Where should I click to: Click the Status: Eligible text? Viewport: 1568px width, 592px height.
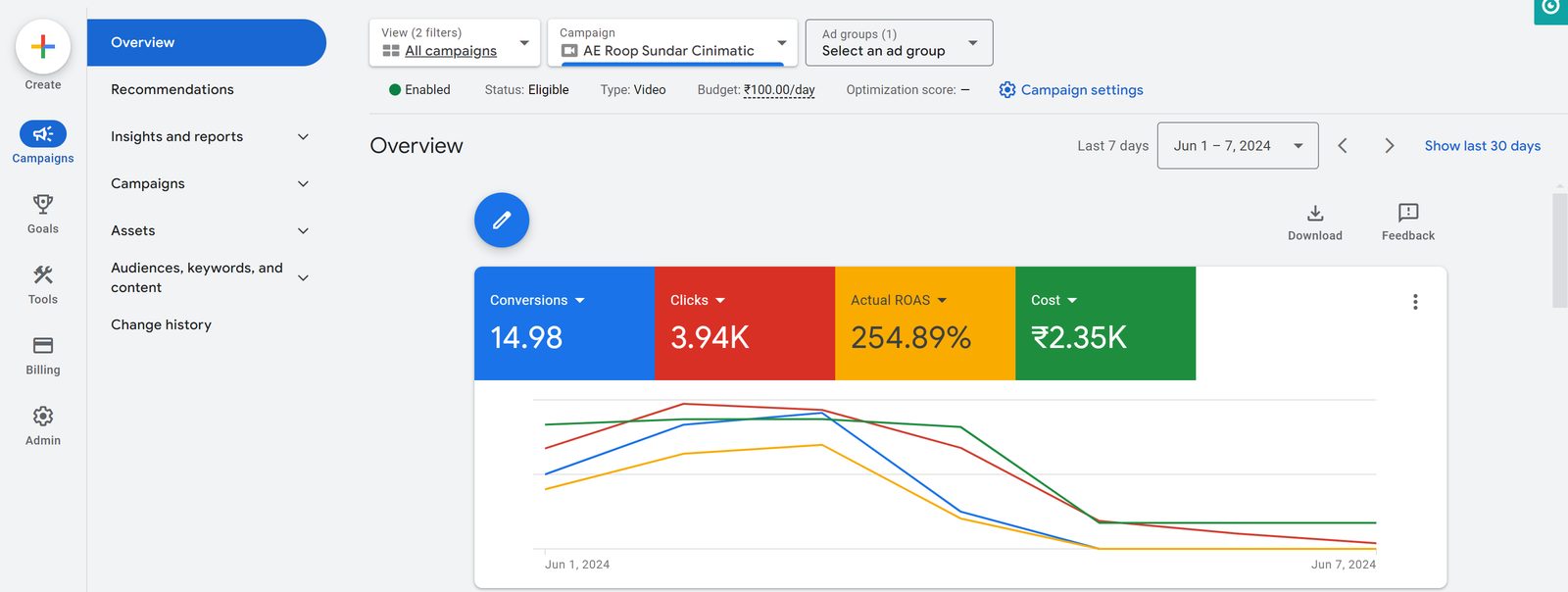point(526,89)
